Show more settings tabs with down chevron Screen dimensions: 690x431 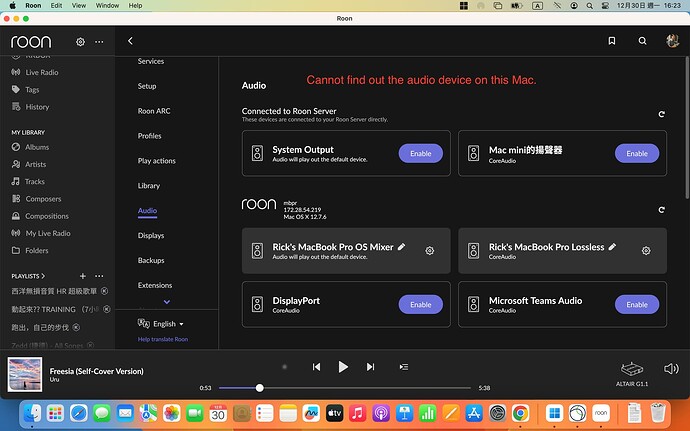pos(167,302)
